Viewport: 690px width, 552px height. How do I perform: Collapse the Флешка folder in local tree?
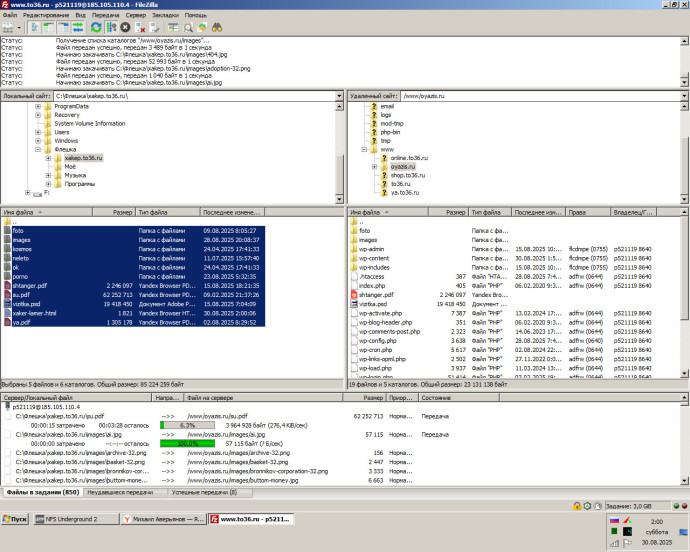pyautogui.click(x=38, y=149)
